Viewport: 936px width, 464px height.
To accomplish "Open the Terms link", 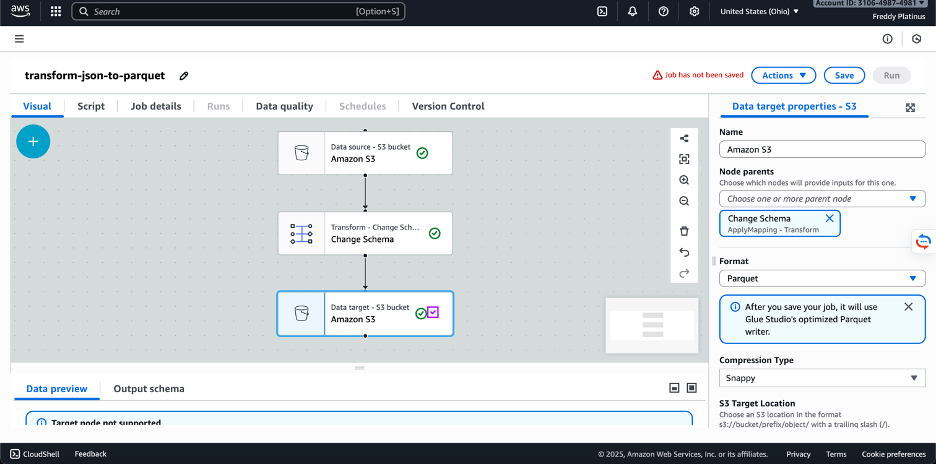I will 836,454.
